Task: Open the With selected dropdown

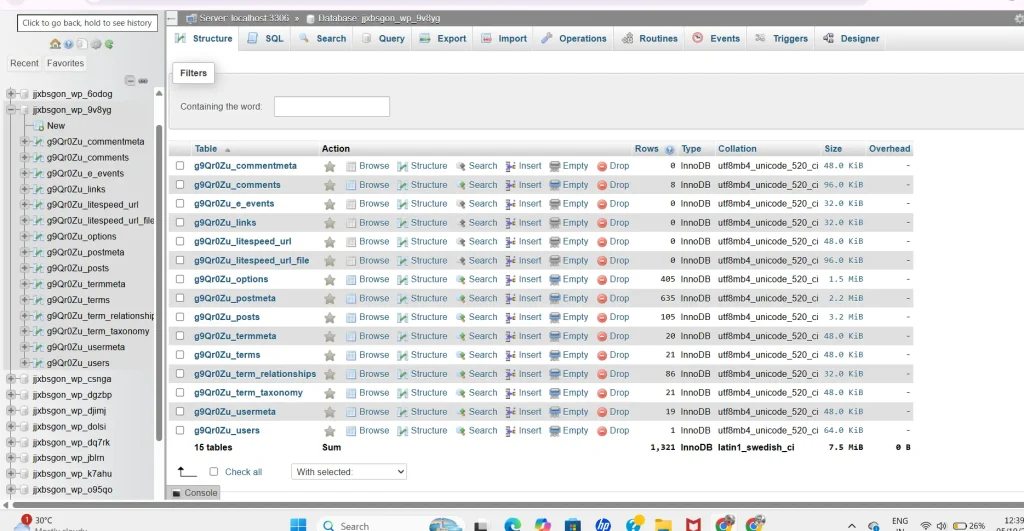Action: (349, 472)
